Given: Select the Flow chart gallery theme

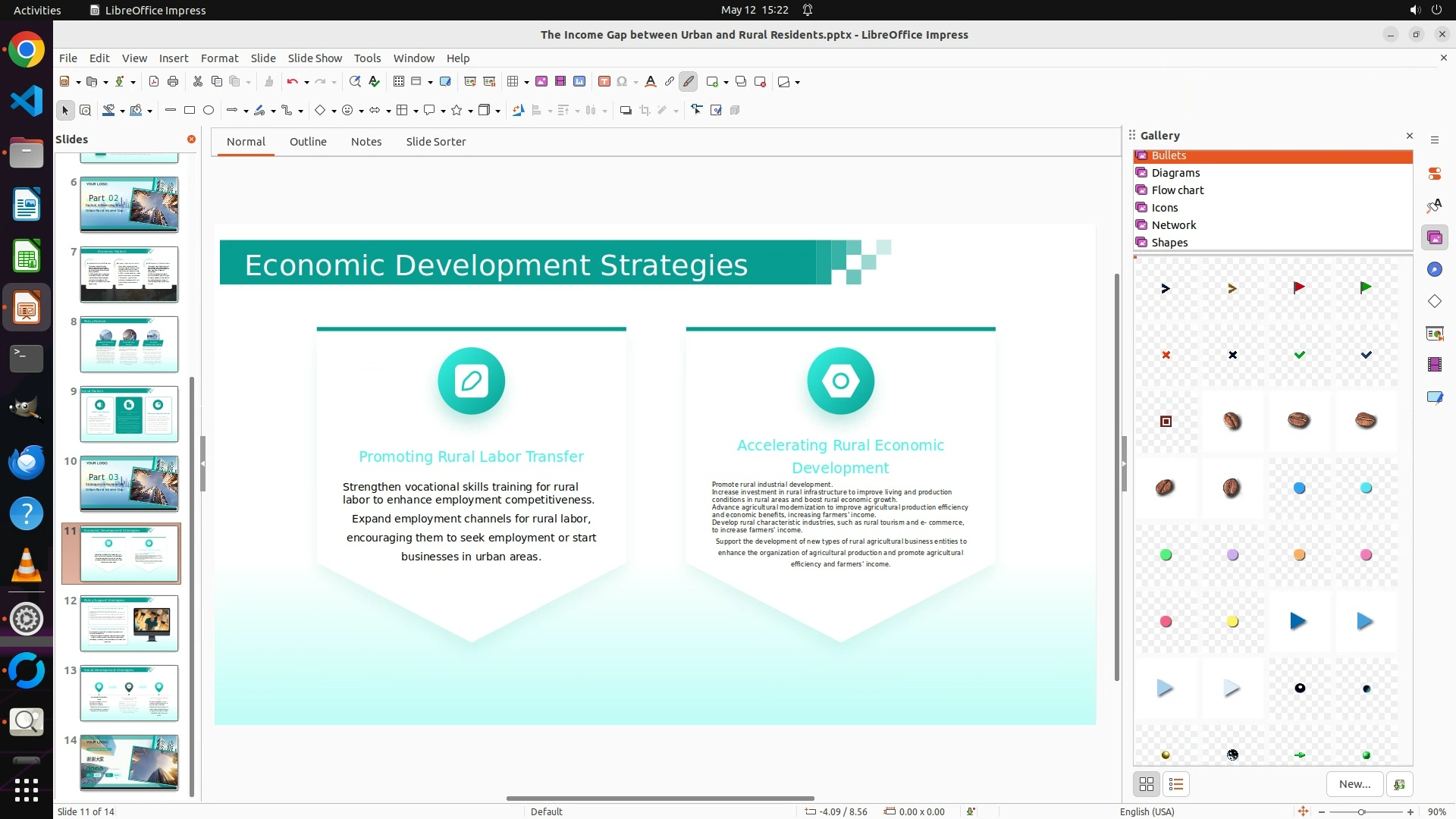Looking at the screenshot, I should click(1177, 190).
